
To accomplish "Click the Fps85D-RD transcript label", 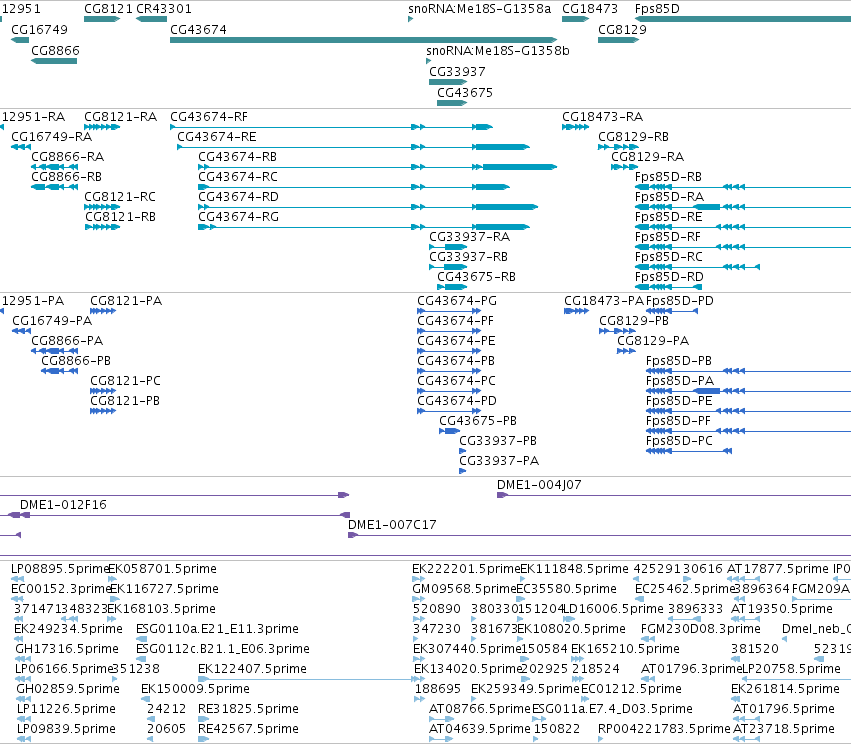I will (x=669, y=277).
